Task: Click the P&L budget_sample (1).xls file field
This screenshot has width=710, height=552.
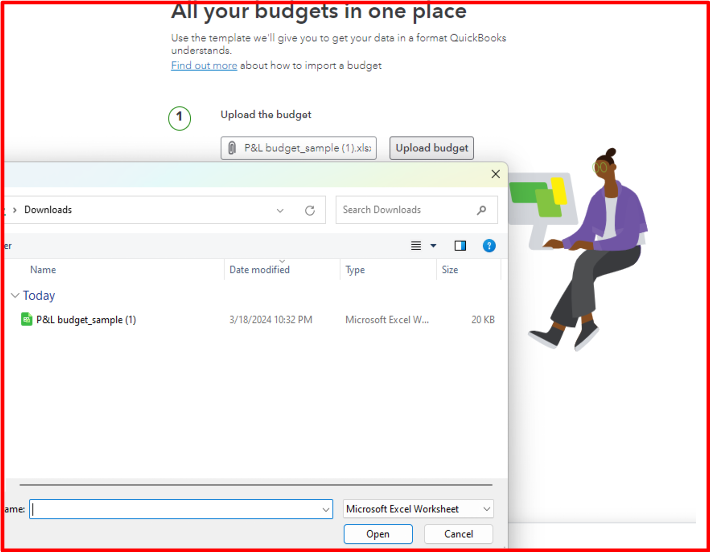Action: [x=298, y=148]
